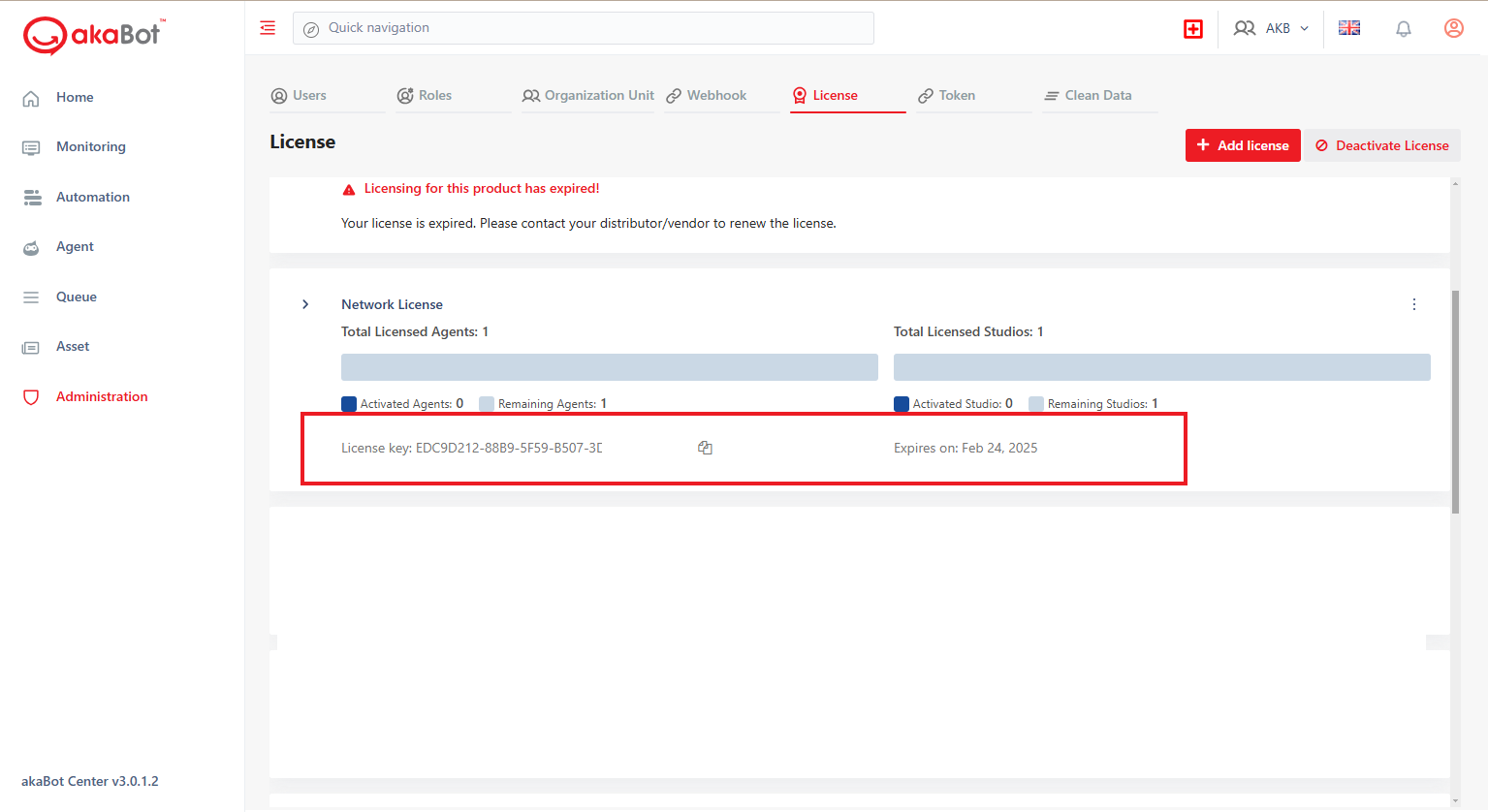The width and height of the screenshot is (1488, 812).
Task: Switch to the Organization Unit tab
Action: [587, 96]
